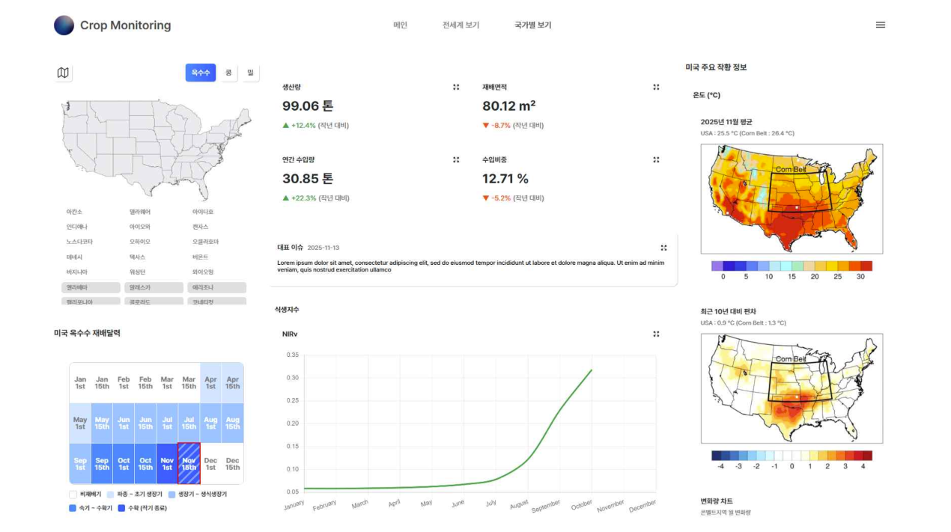
Task: Switch crop to 콩
Action: (x=229, y=73)
